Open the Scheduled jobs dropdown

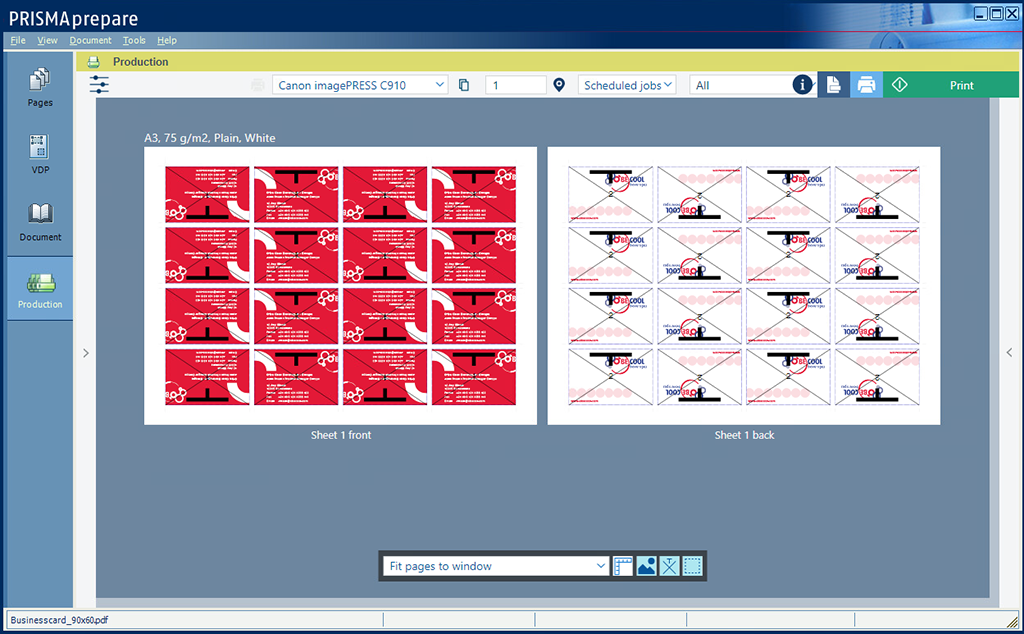click(x=627, y=85)
